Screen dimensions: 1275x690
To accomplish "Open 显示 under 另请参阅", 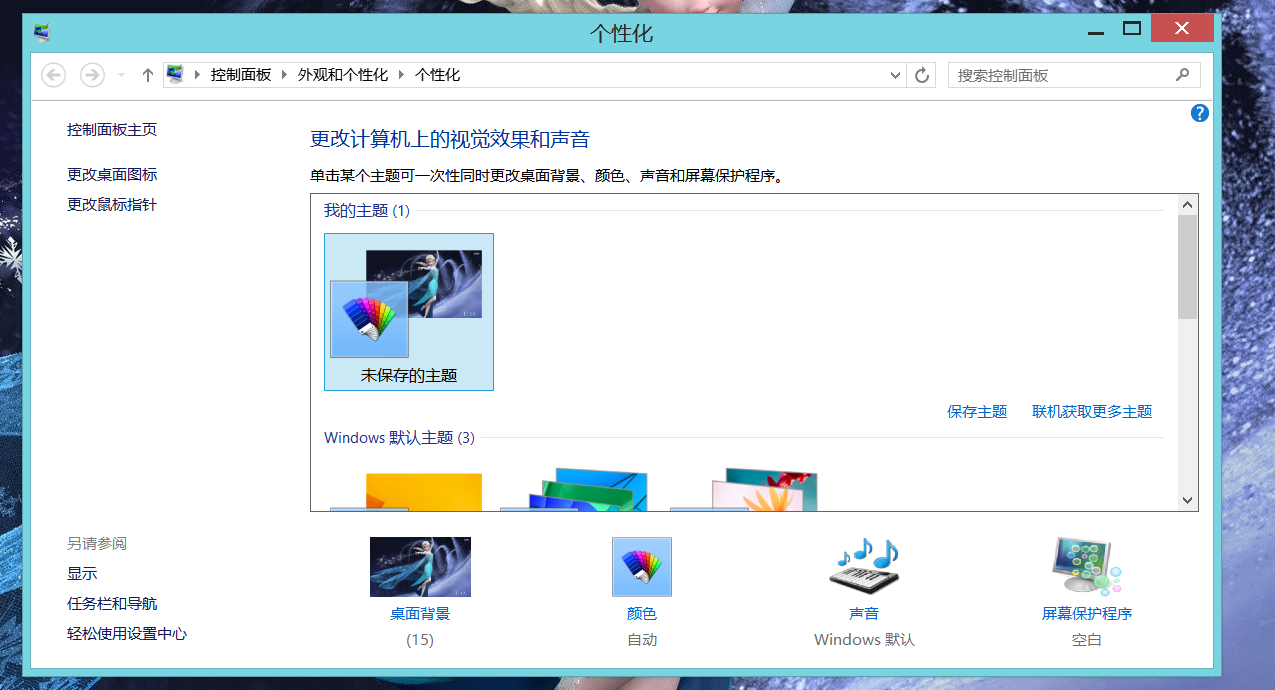I will click(x=82, y=574).
